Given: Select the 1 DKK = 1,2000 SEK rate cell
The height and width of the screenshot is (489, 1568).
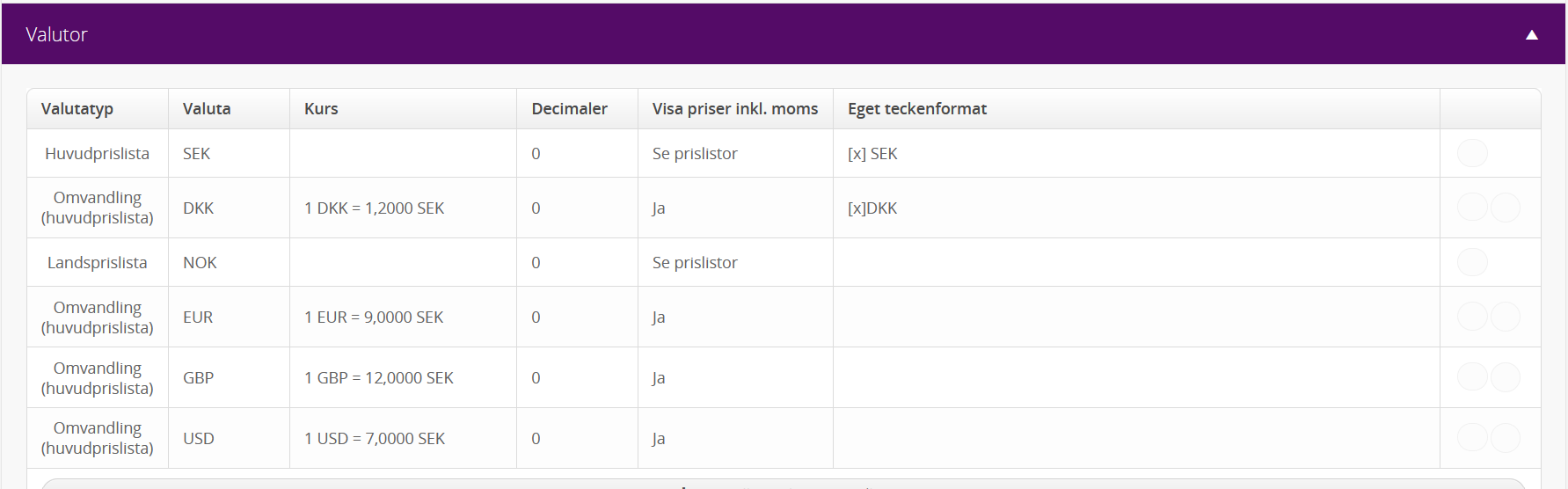Looking at the screenshot, I should coord(403,208).
